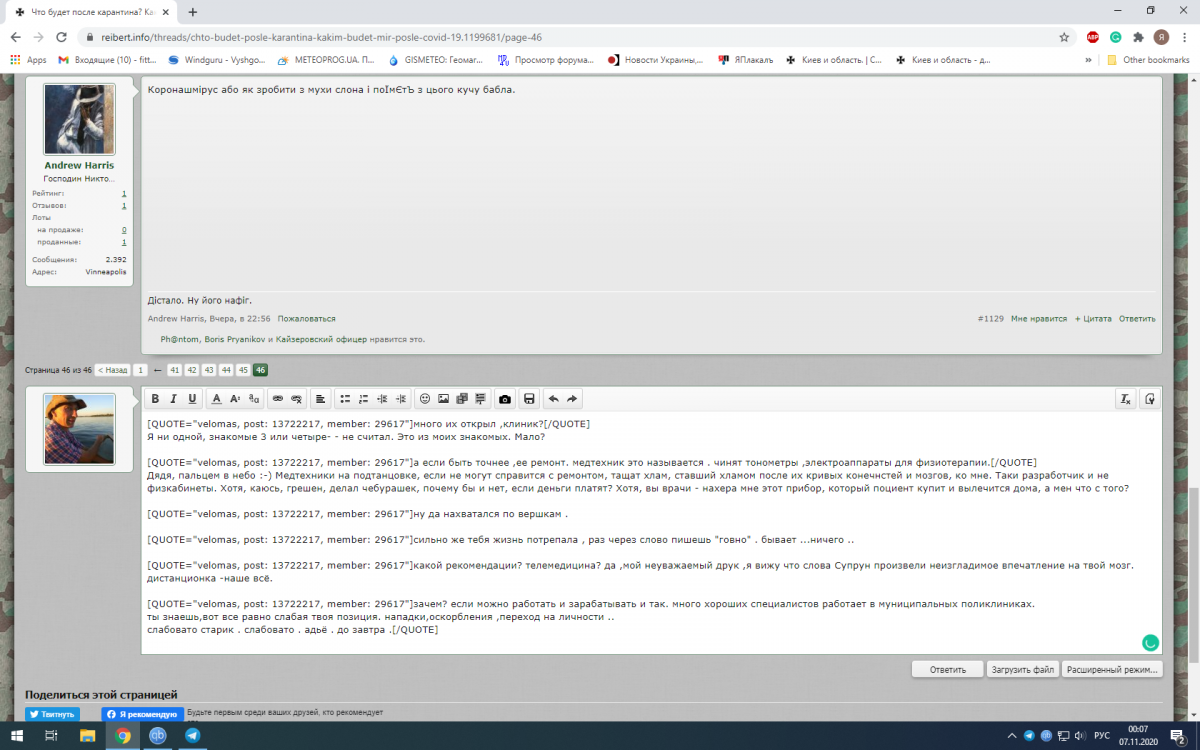Viewport: 1200px width, 750px height.
Task: Open the Chrome extensions puzzle menu
Action: point(1138,37)
